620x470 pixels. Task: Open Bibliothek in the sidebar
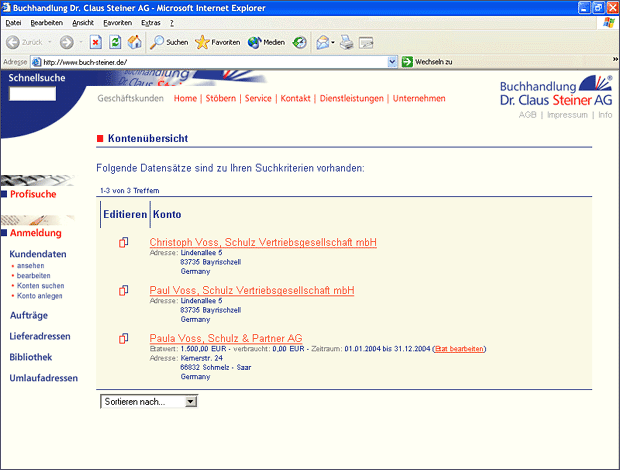point(31,357)
